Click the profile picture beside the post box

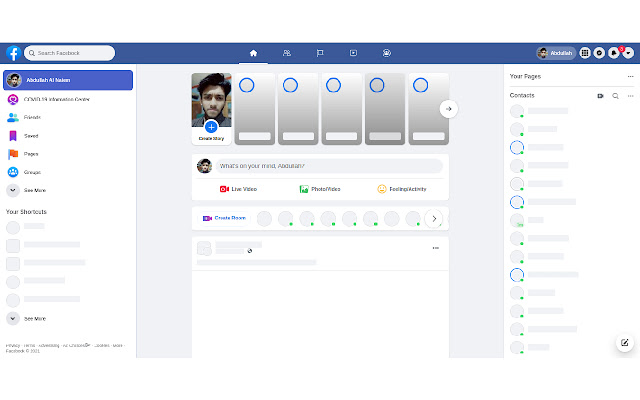point(204,166)
